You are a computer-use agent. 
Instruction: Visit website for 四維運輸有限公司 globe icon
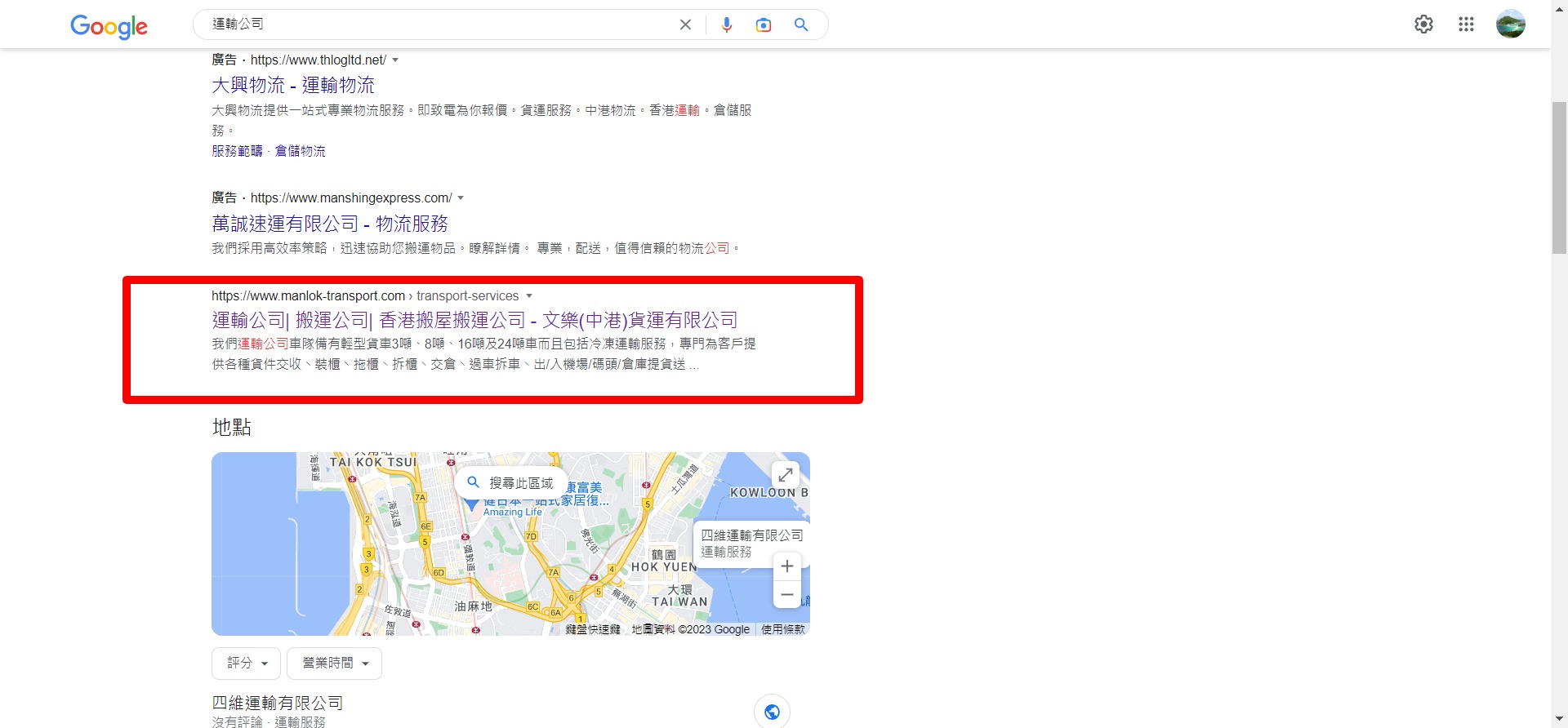[x=772, y=712]
